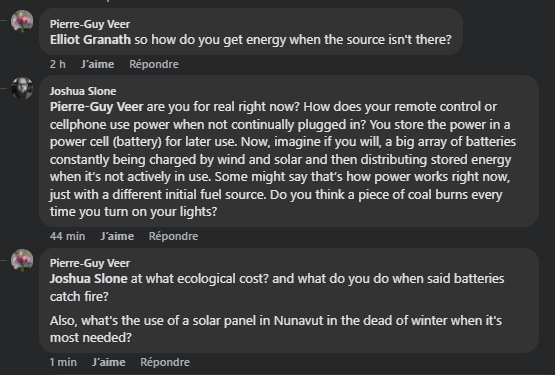Image resolution: width=555 pixels, height=375 pixels.
Task: Like the comment posted 1 min ago
Action: pyautogui.click(x=109, y=362)
